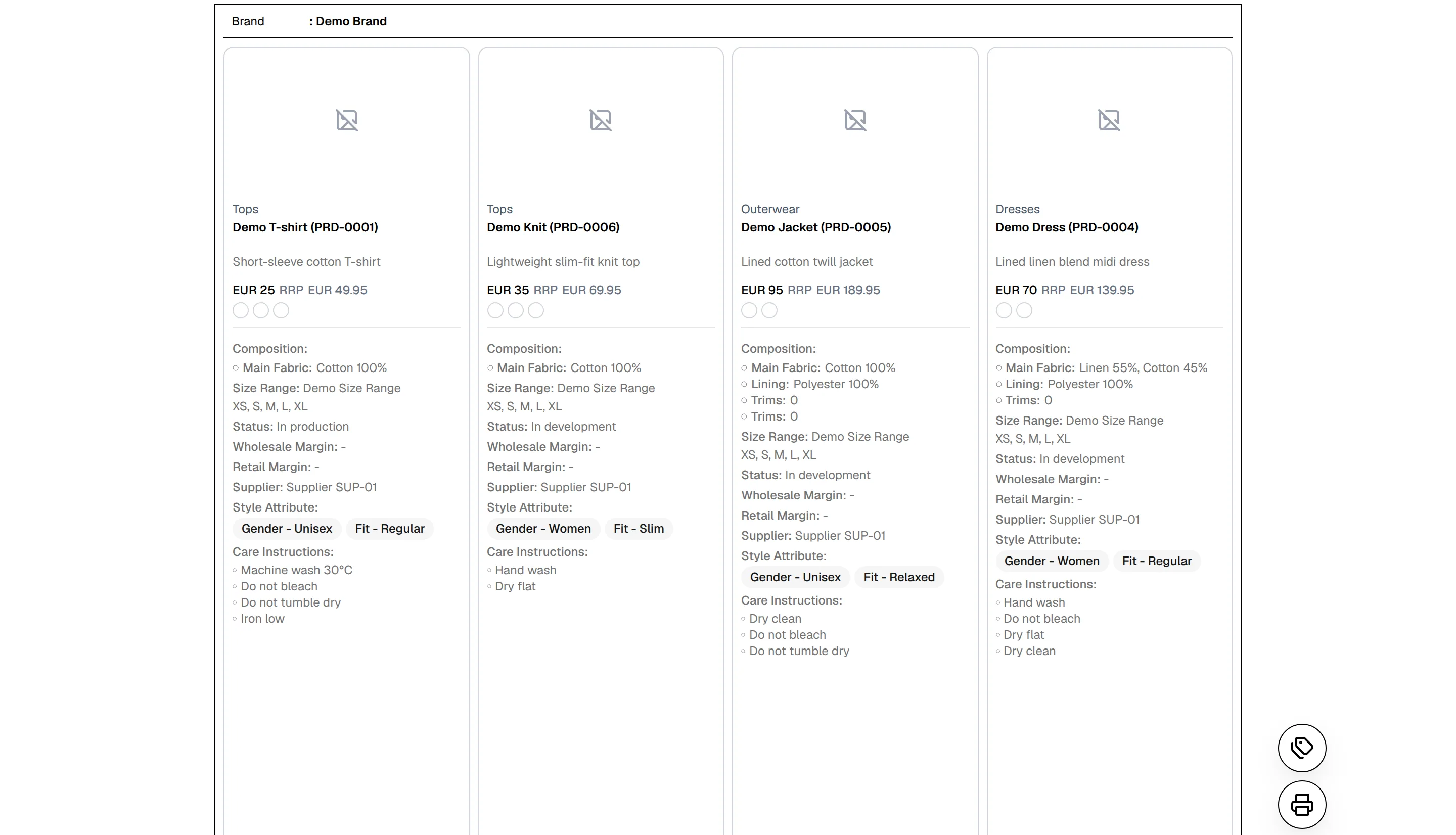Click Gender - Women tag on Demo Knit
Screen dimensions: 1456x835
[543, 529]
